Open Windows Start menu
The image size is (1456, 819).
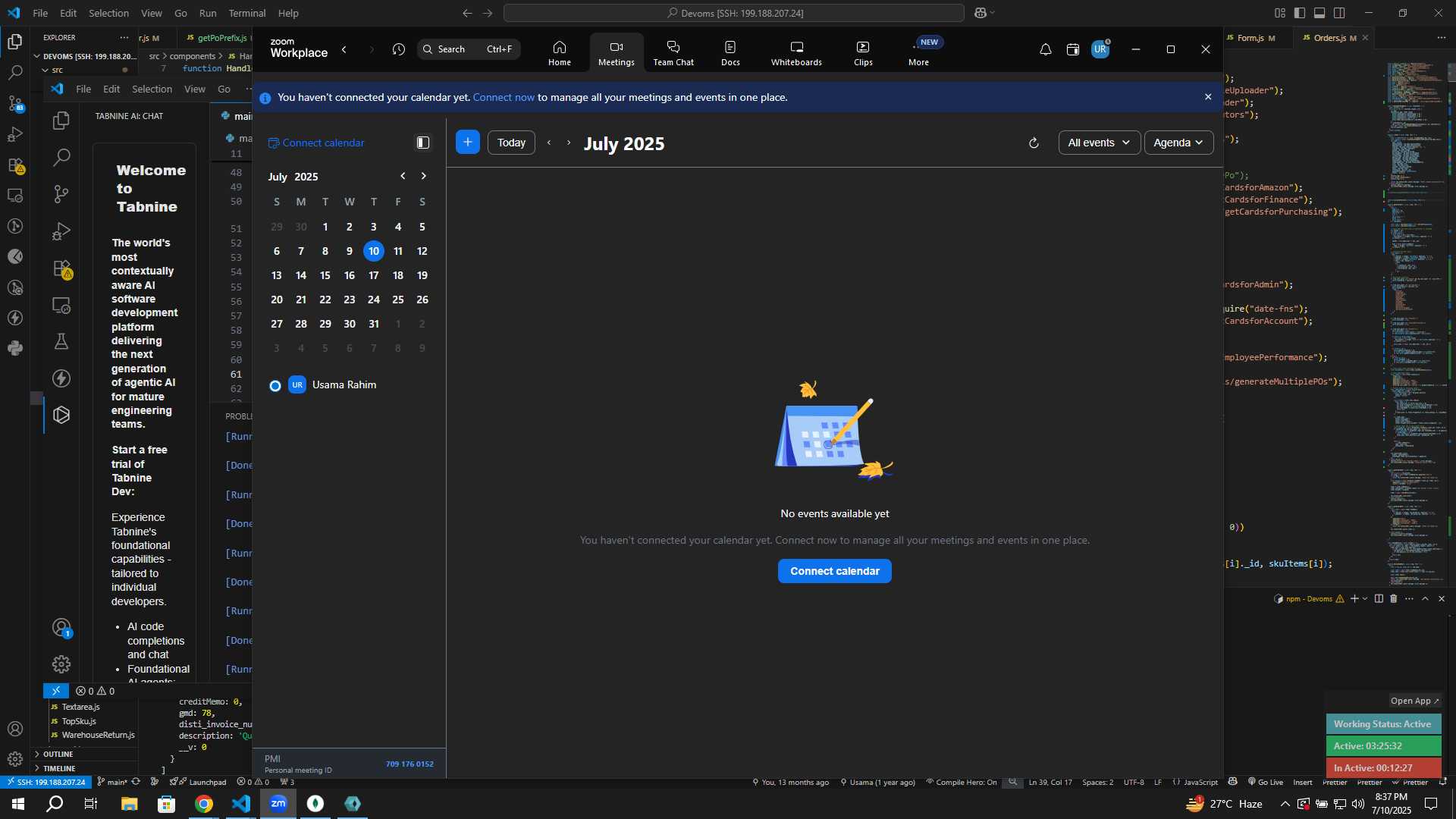(x=18, y=804)
